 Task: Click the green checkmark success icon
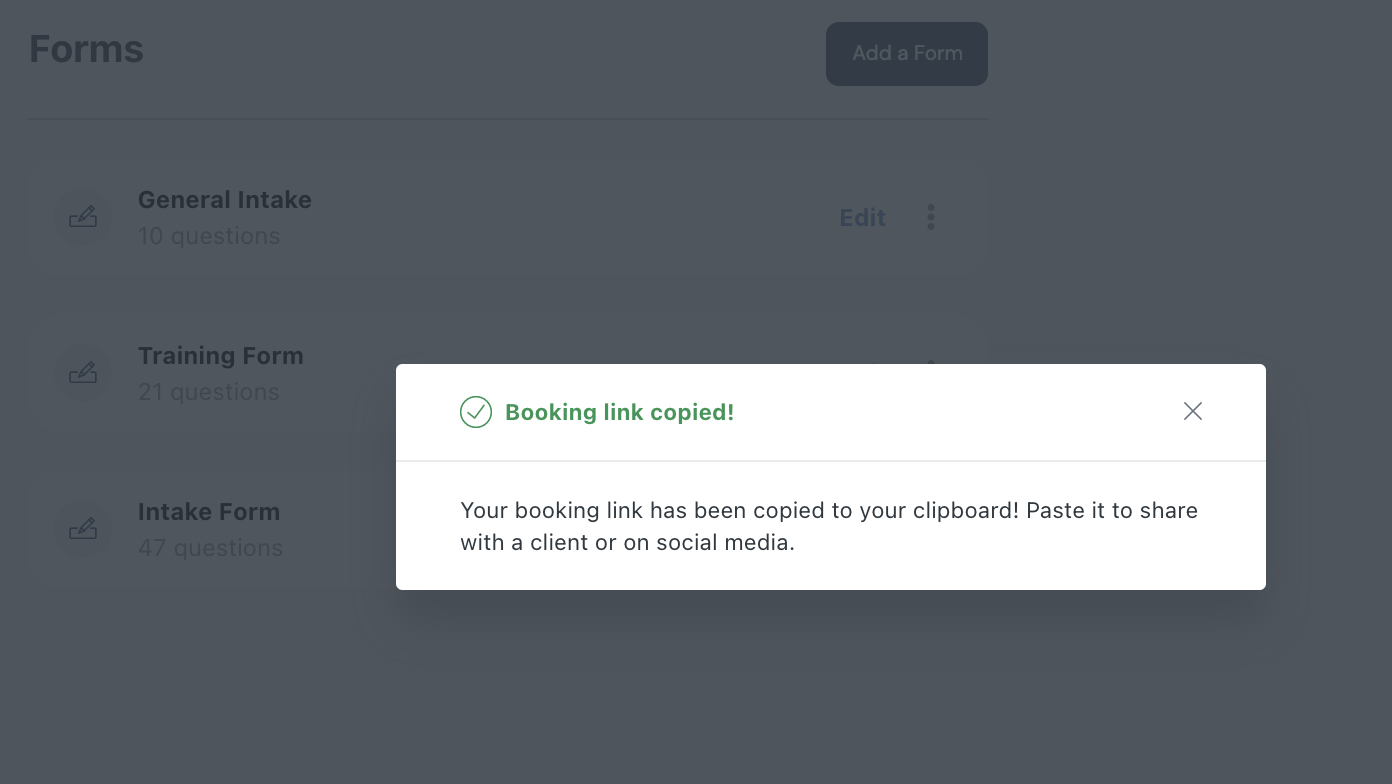click(476, 412)
